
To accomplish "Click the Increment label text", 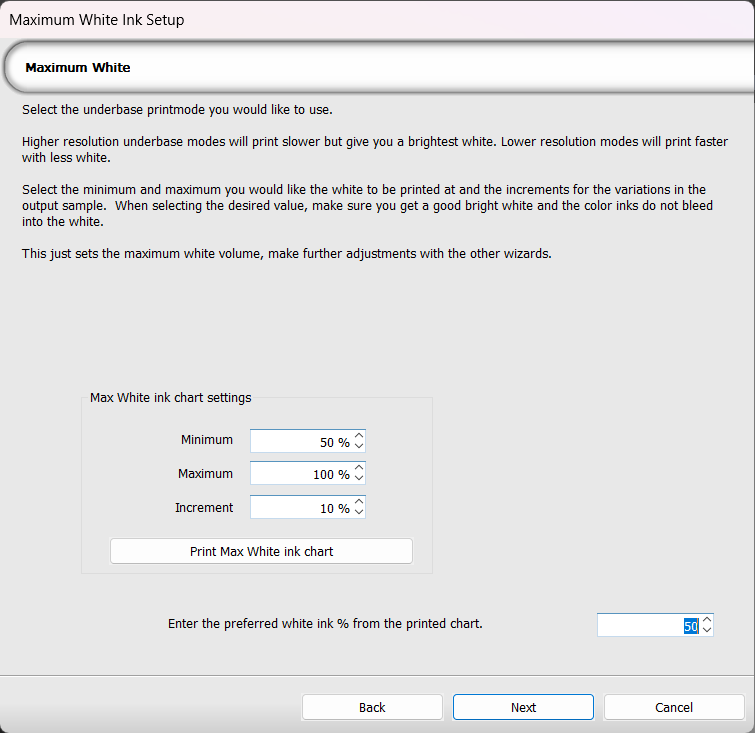I will click(x=204, y=508).
